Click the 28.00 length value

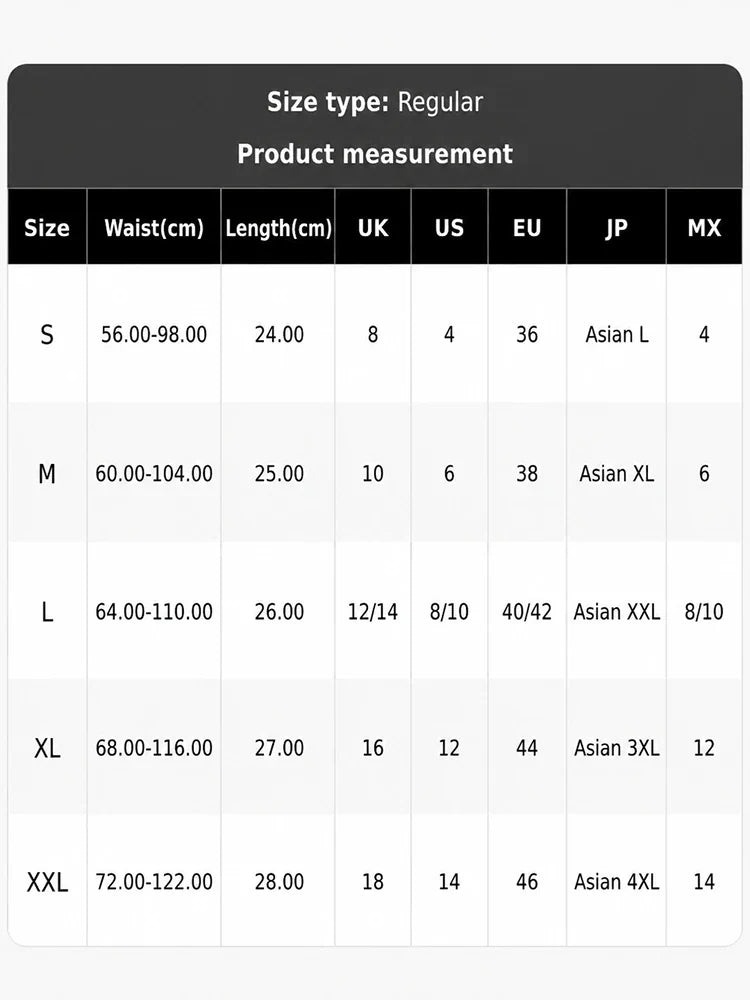(x=279, y=882)
